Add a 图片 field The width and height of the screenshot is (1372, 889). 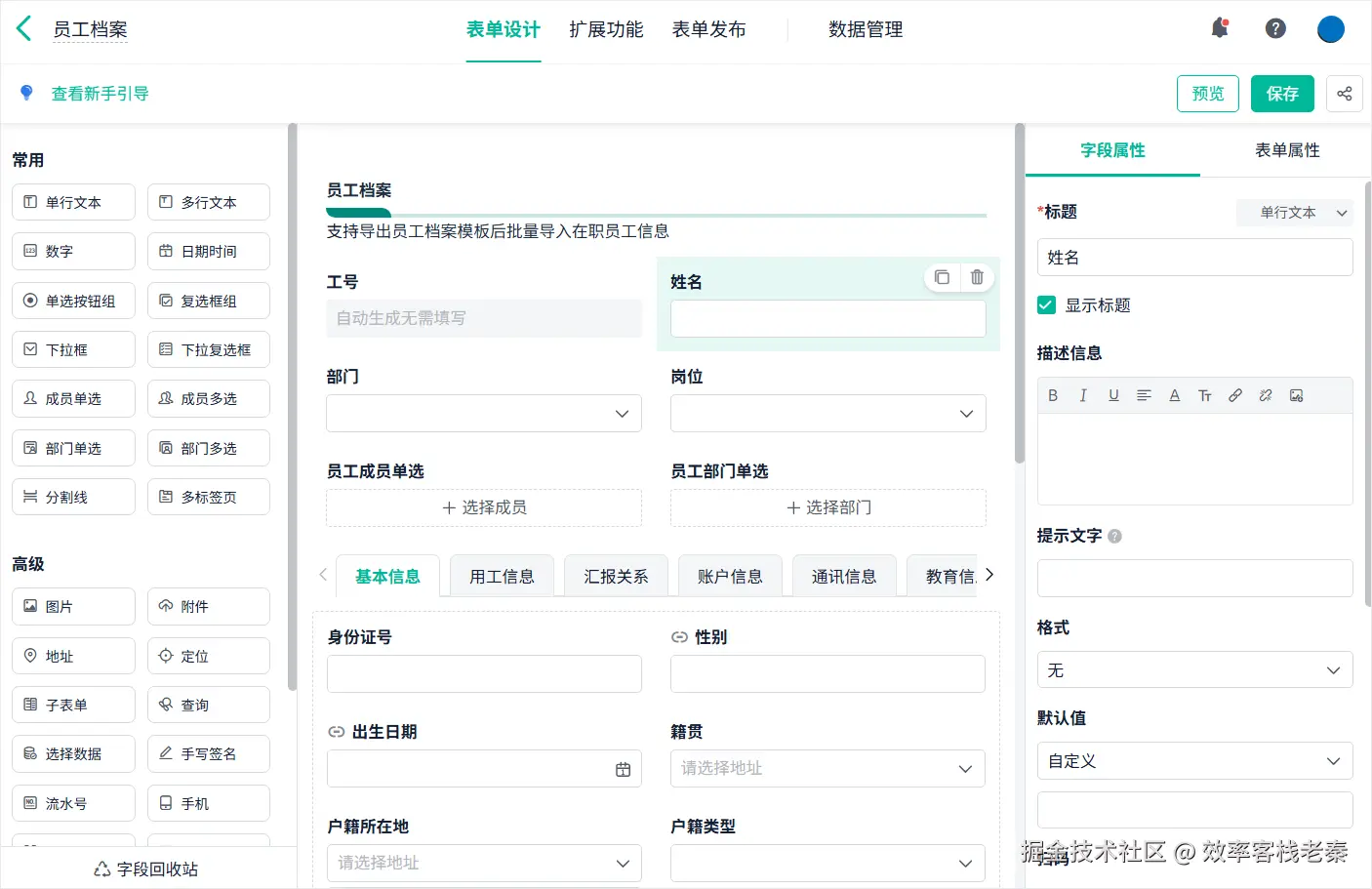coord(73,606)
